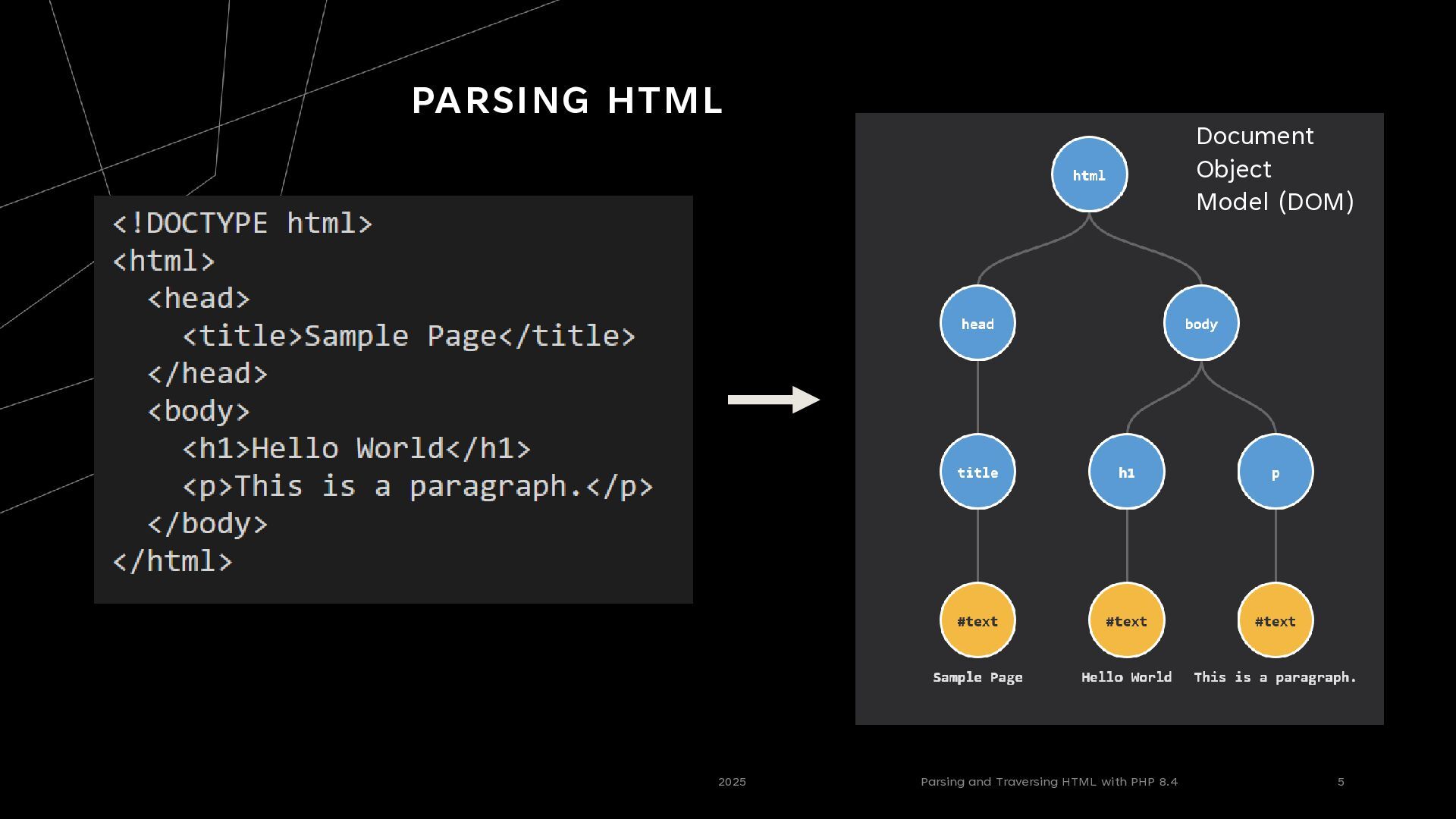The width and height of the screenshot is (1456, 819).
Task: Select the head node in DOM tree
Action: [x=977, y=323]
